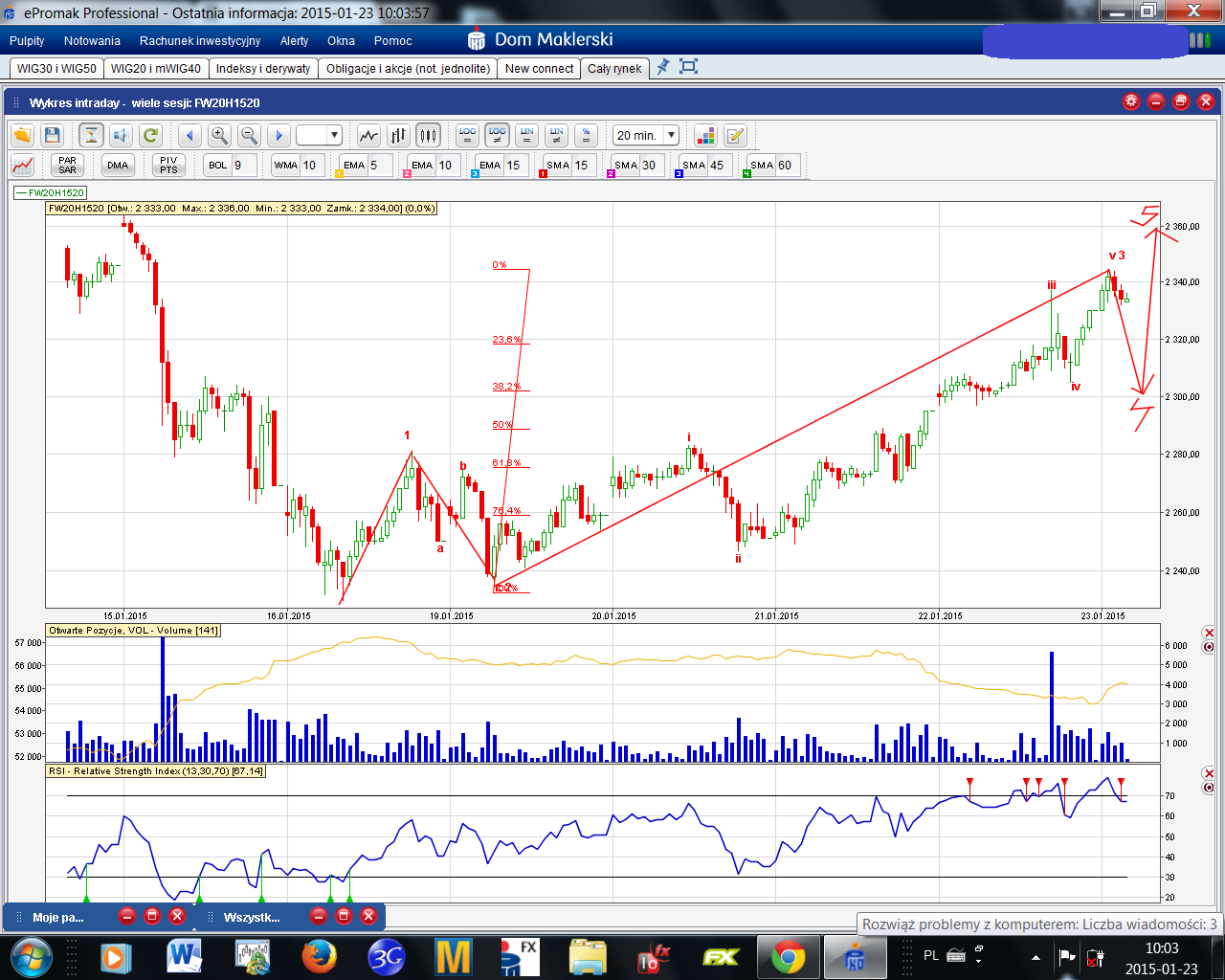Open the colored blocks palette icon

tap(705, 136)
